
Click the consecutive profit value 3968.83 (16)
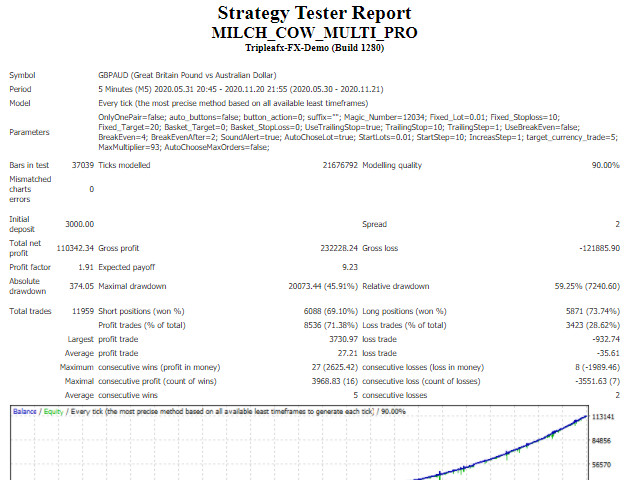[x=335, y=381]
